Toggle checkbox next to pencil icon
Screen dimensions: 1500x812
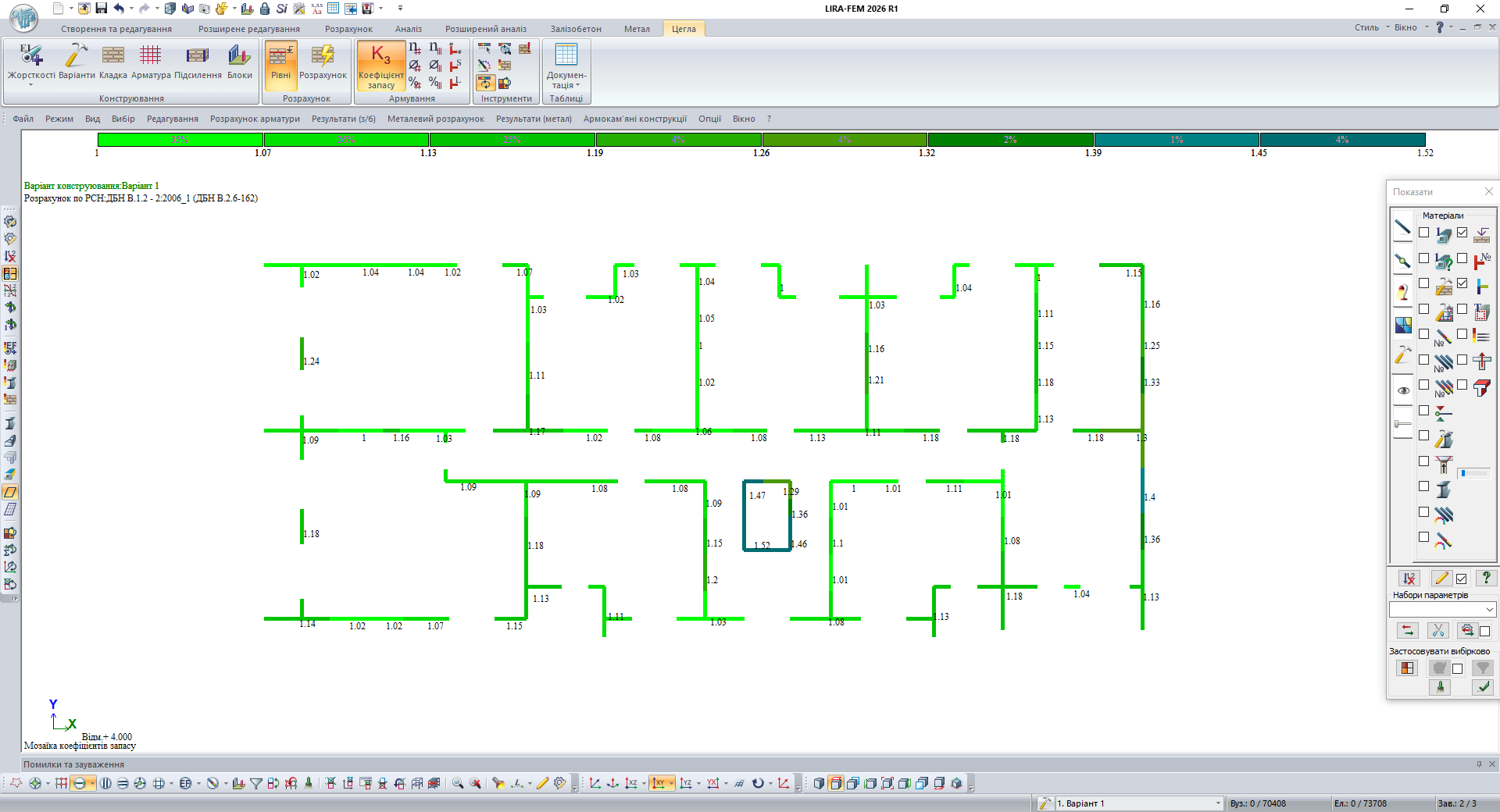[1461, 579]
